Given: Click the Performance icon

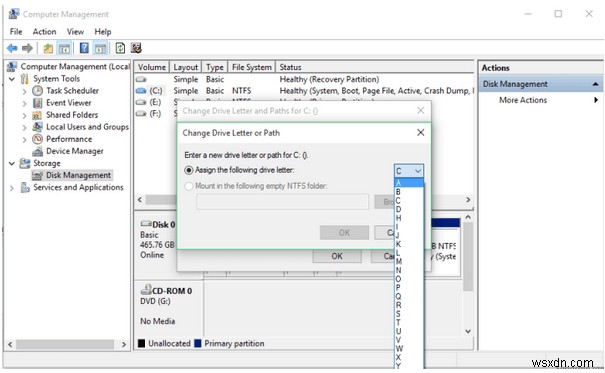Looking at the screenshot, I should click(37, 139).
